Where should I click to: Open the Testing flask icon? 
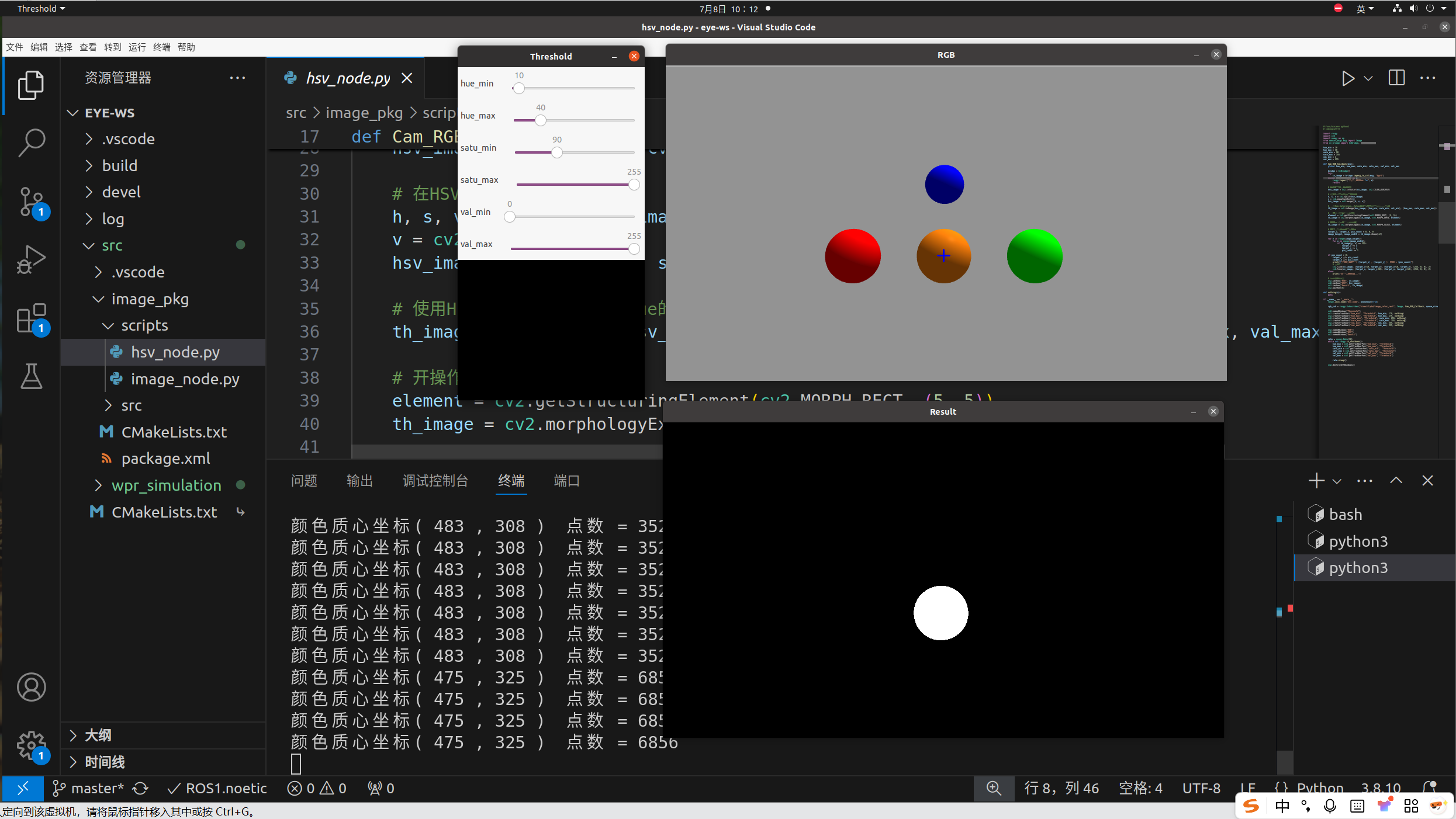[x=31, y=377]
